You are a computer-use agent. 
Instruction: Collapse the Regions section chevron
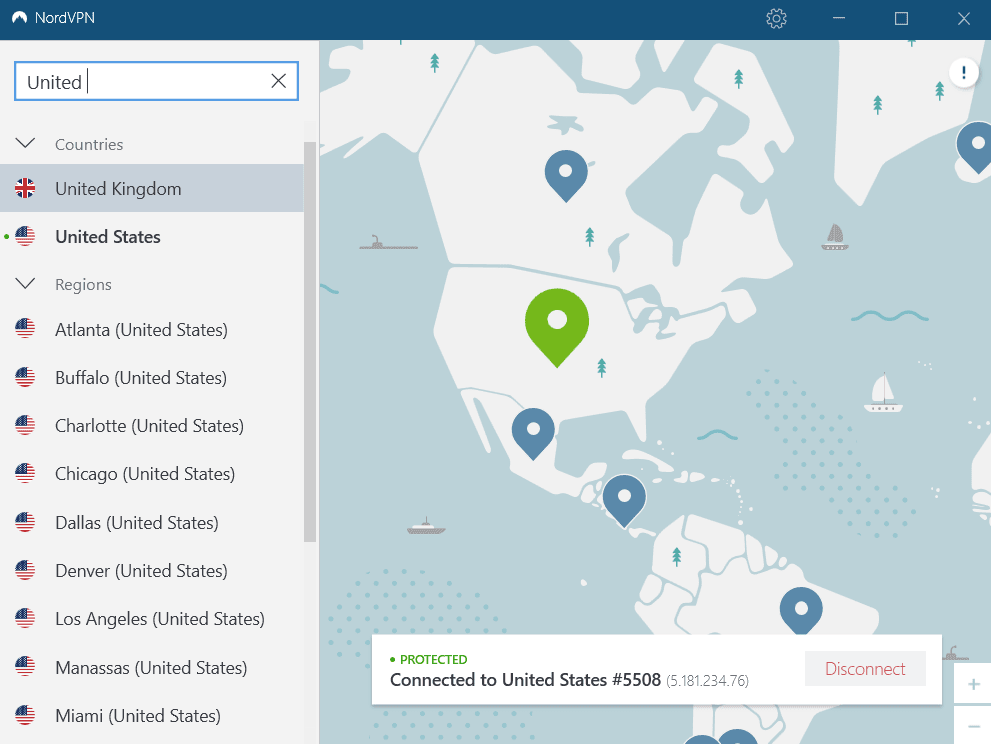tap(25, 283)
